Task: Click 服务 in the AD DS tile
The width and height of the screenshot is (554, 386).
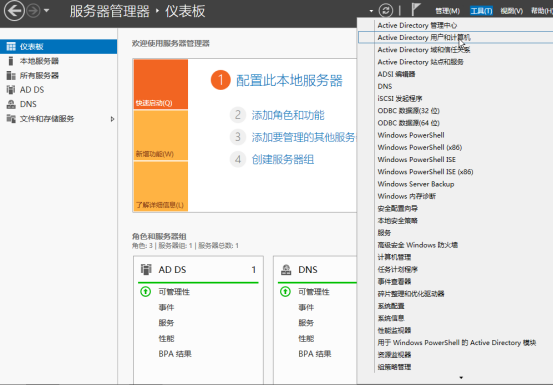Action: [x=166, y=323]
